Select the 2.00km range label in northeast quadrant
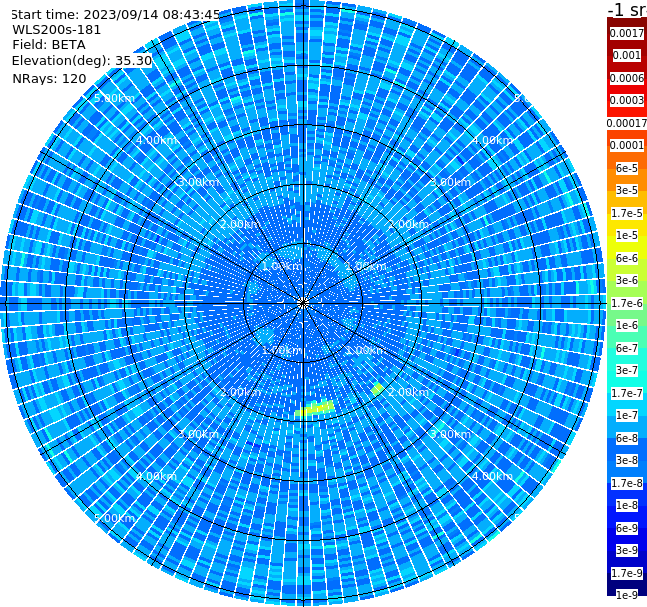Viewport: 647px width, 607px height. (x=409, y=224)
